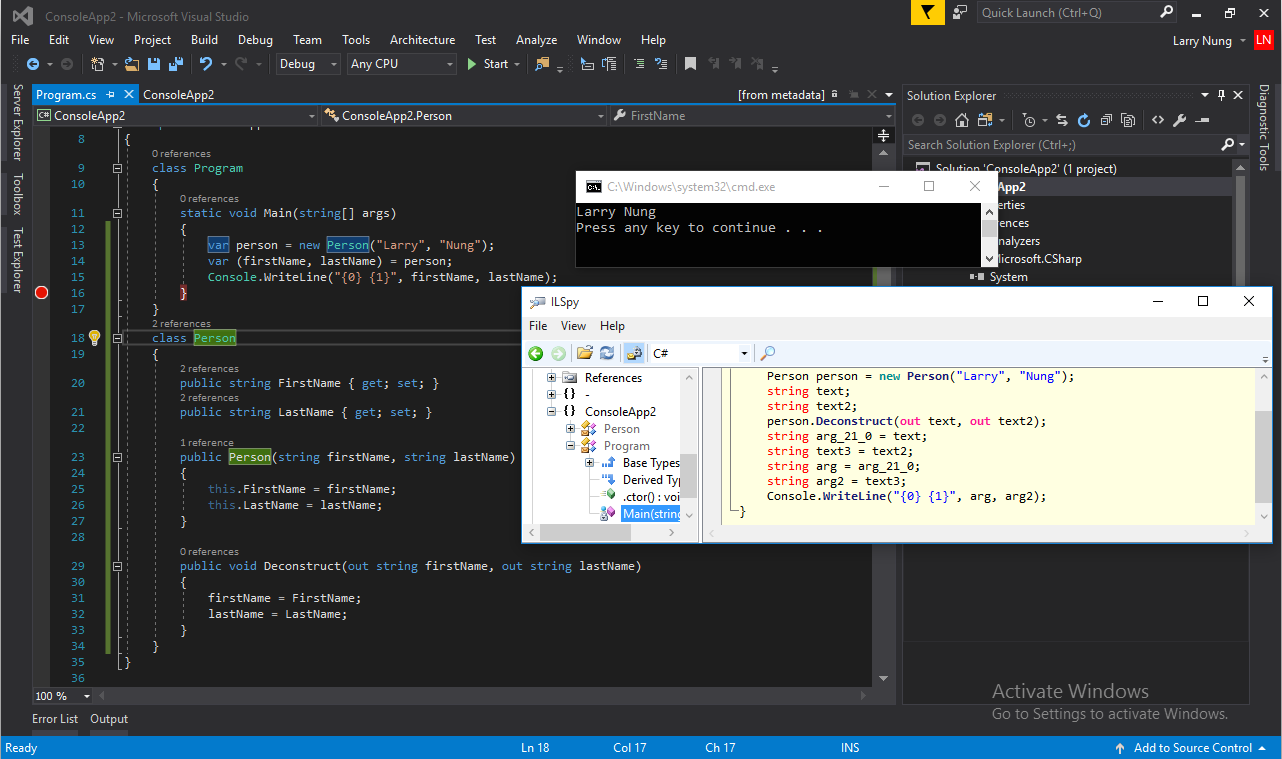Close the Program.cs tab
This screenshot has width=1282, height=759.
click(129, 95)
